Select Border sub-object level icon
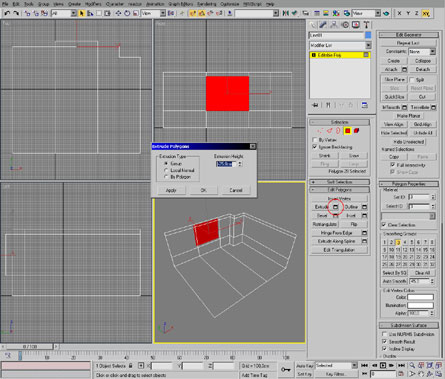This screenshot has width=445, height=379. pyautogui.click(x=338, y=131)
